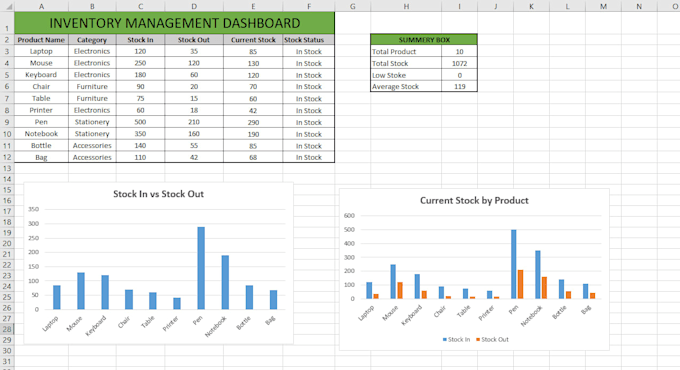Image resolution: width=680 pixels, height=370 pixels.
Task: Select Notebook's blue bar in right chart
Action: (x=538, y=275)
